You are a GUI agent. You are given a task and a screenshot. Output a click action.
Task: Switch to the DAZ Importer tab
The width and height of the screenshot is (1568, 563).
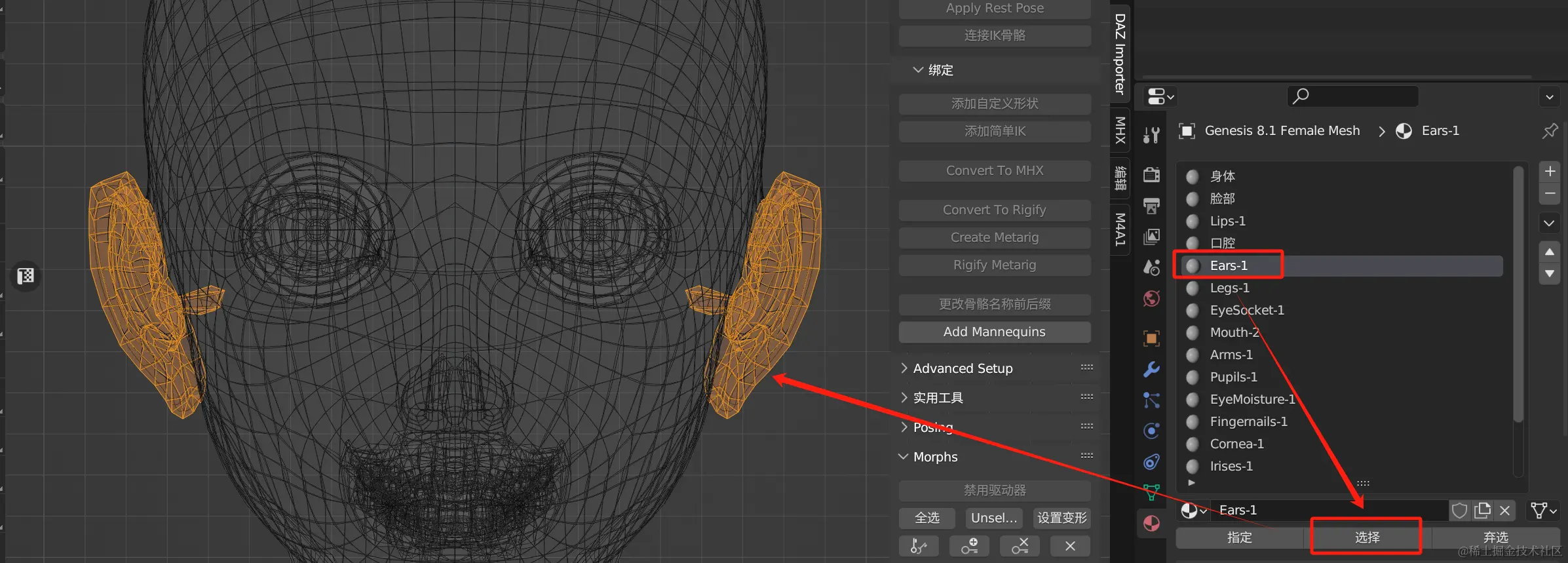point(1120,52)
